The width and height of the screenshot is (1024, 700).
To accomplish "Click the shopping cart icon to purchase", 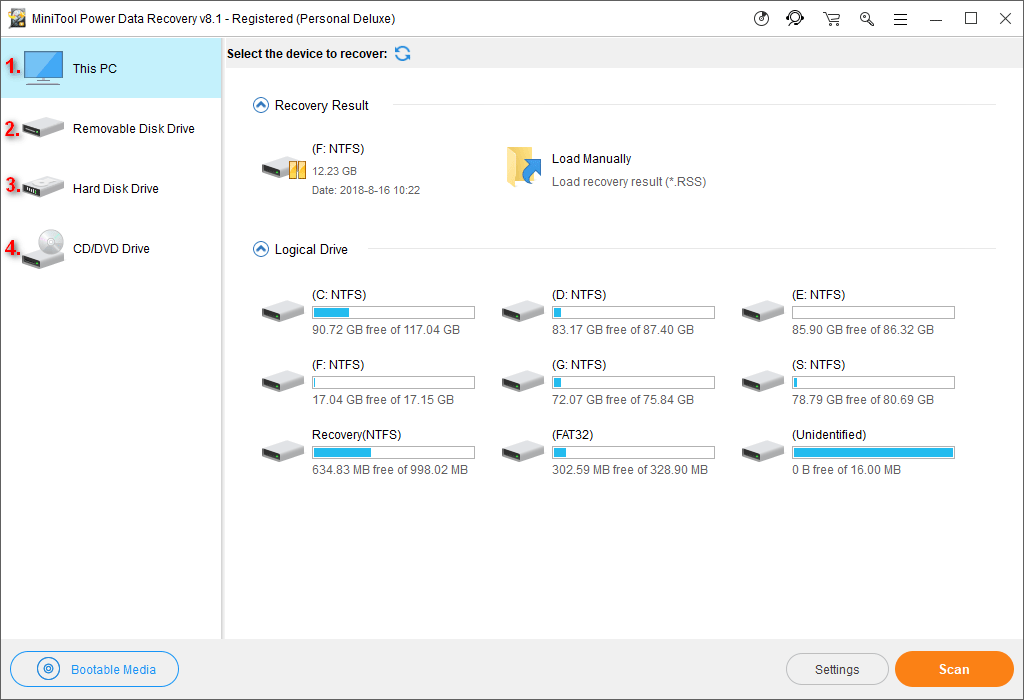I will point(831,18).
